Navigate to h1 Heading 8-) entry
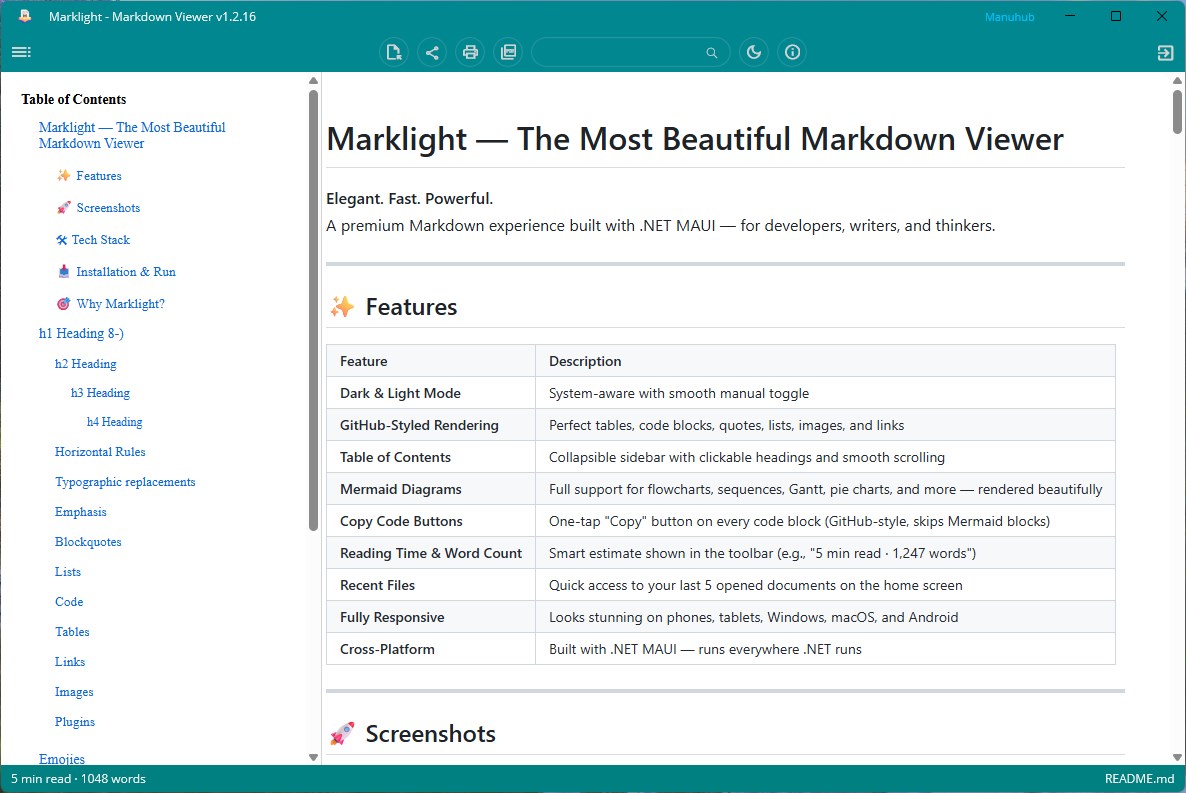 pyautogui.click(x=81, y=333)
